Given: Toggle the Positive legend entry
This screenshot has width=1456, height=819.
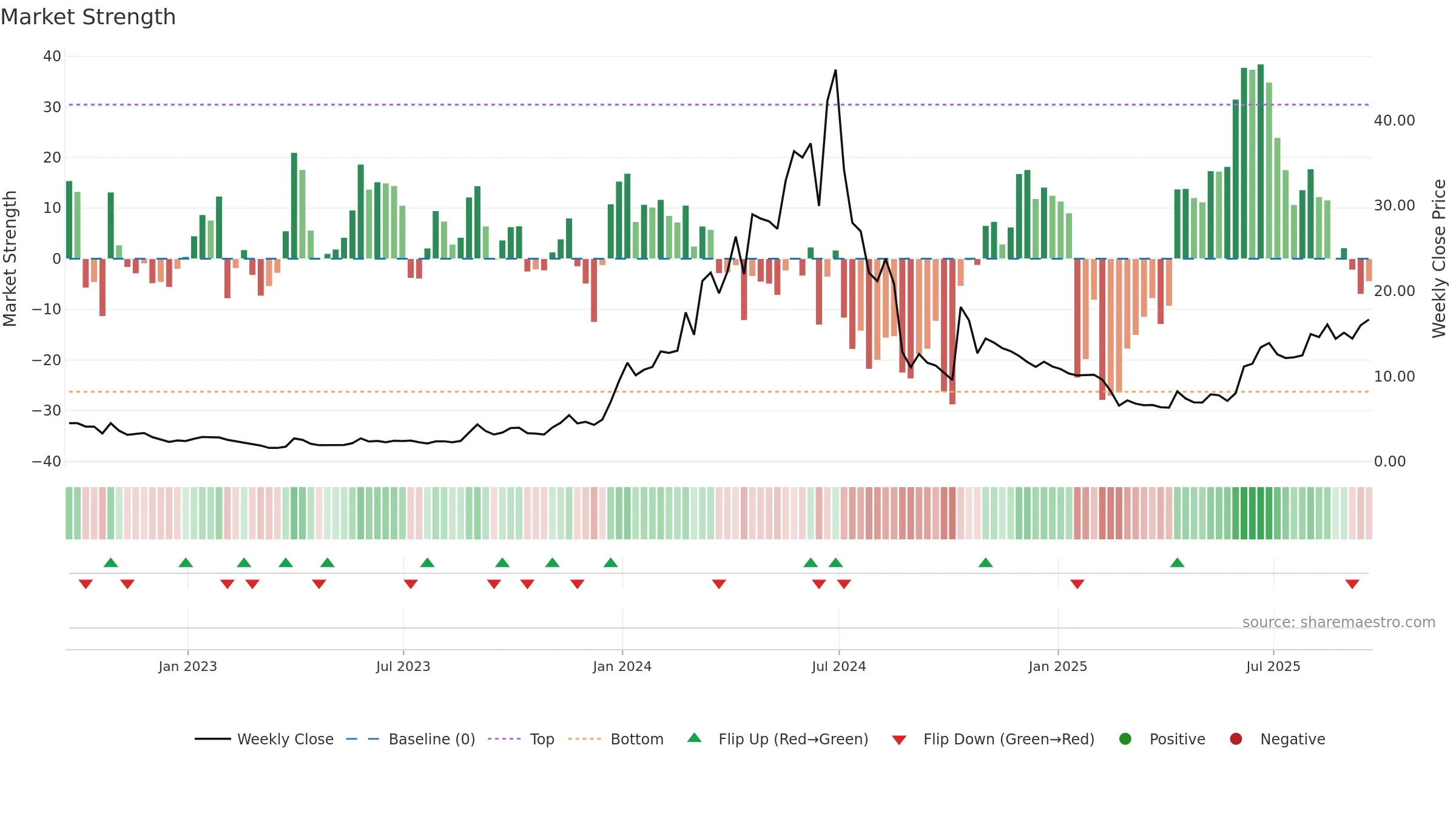Looking at the screenshot, I should click(x=1162, y=739).
